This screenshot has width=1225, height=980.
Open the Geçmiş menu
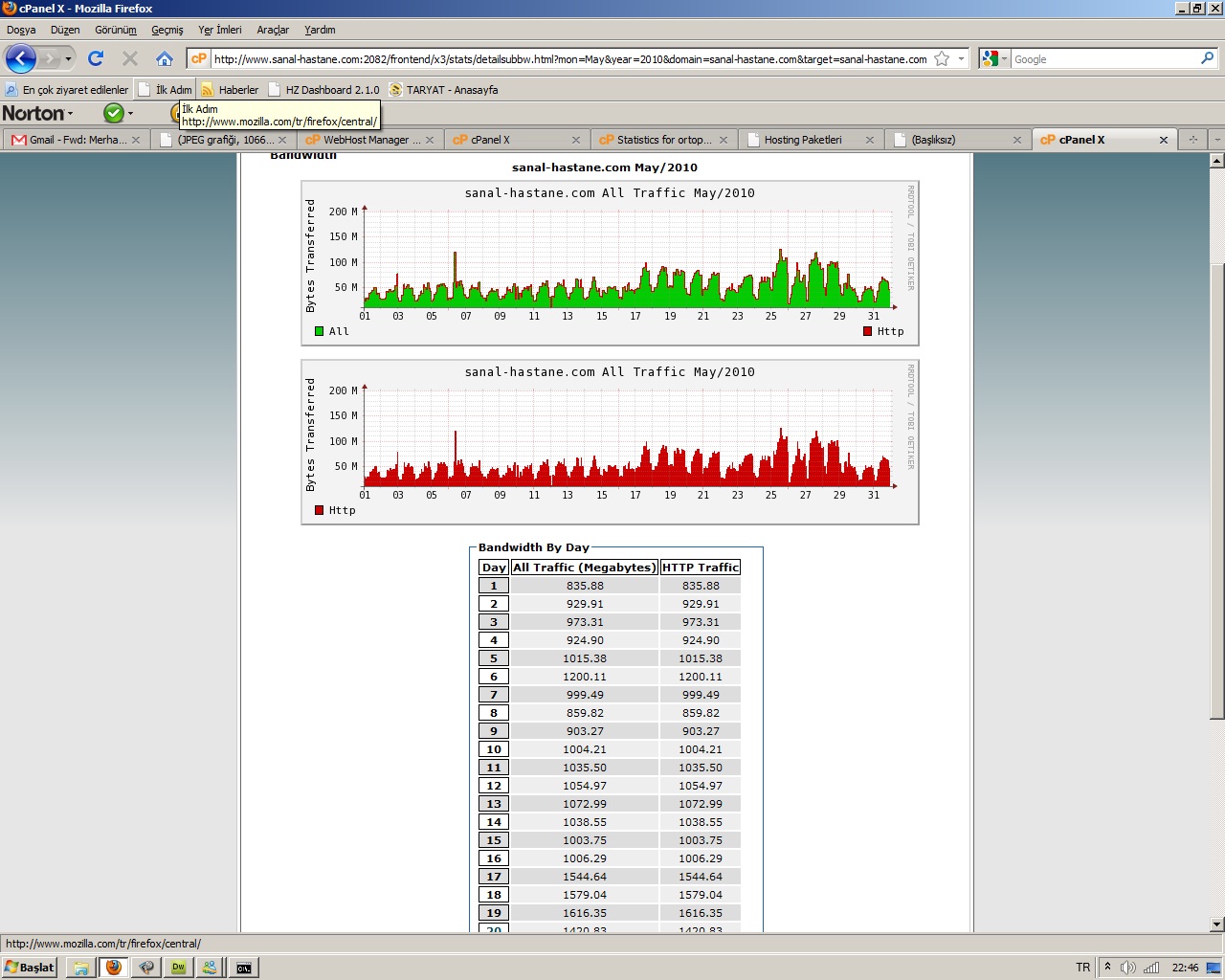[x=167, y=30]
